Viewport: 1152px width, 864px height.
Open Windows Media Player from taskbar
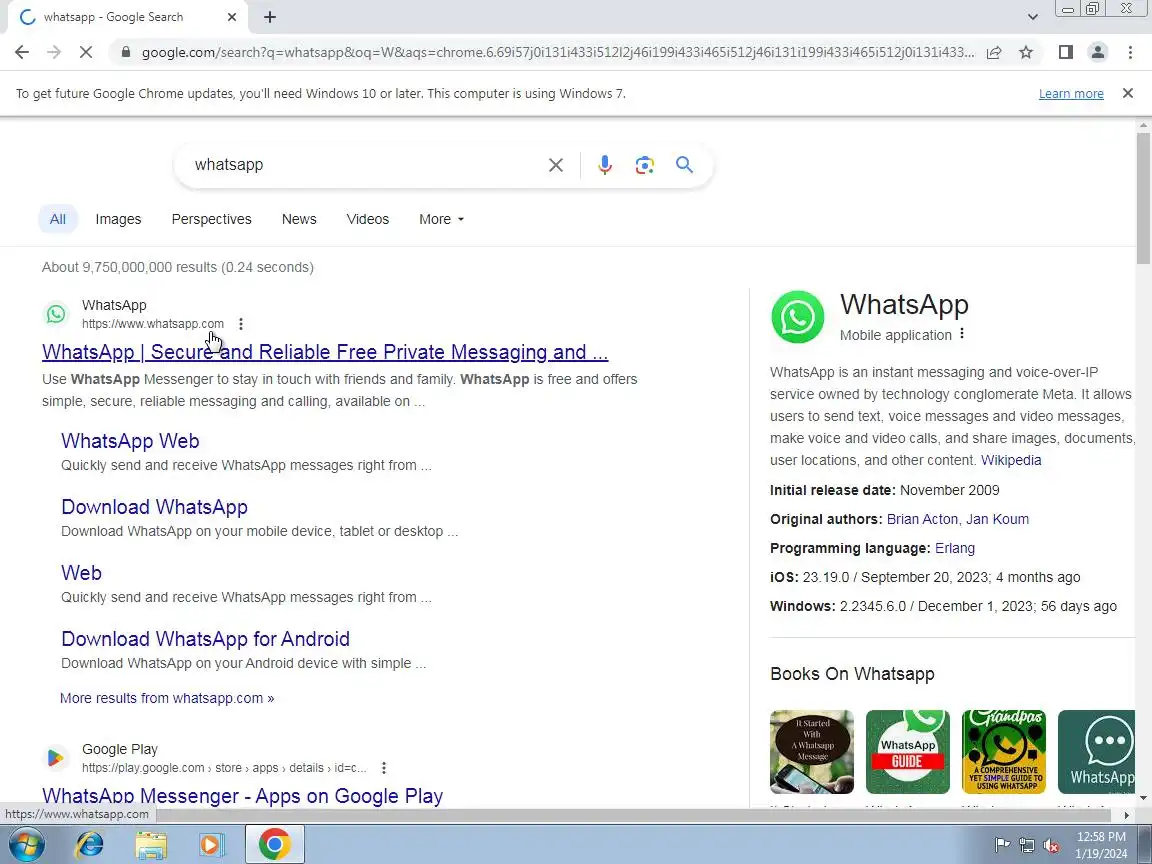tap(212, 845)
